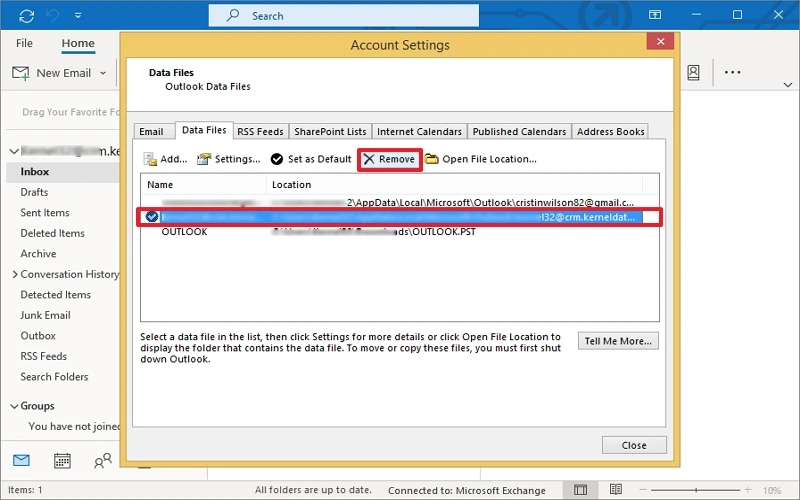
Task: Select the Data Files tab
Action: pos(204,130)
